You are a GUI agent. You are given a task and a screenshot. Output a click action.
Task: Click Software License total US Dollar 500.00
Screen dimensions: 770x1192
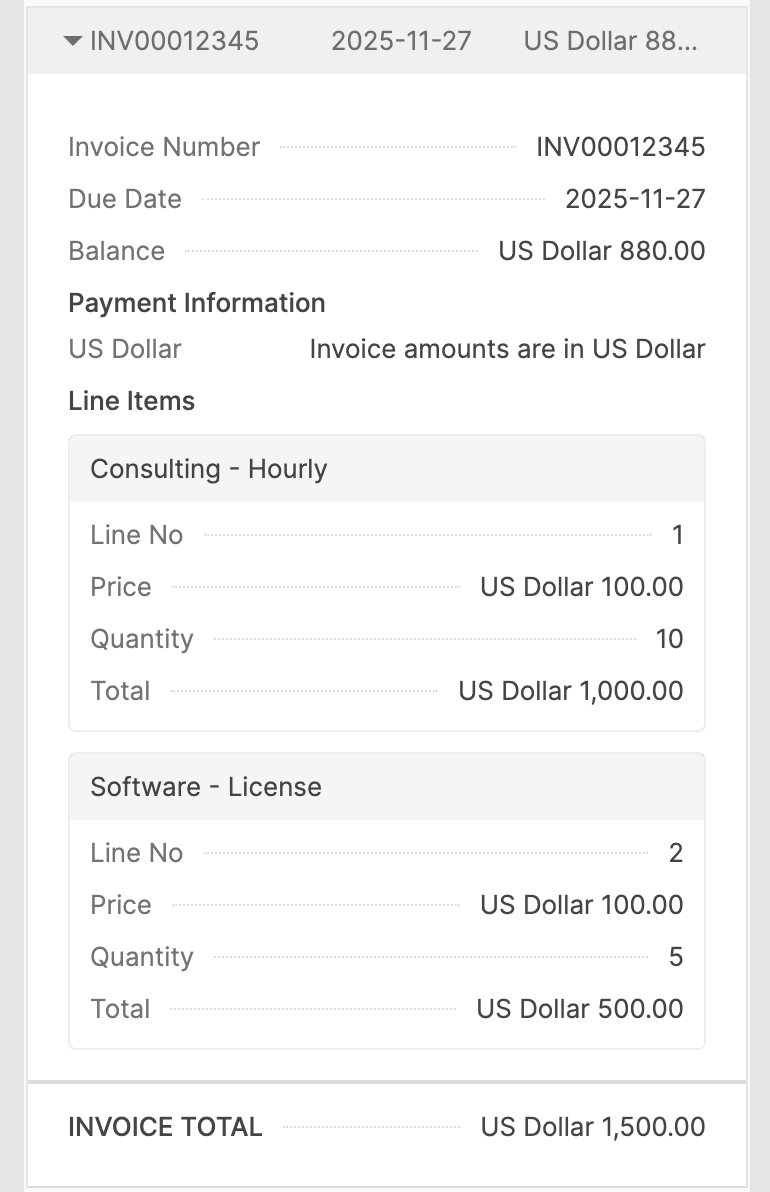point(579,1009)
